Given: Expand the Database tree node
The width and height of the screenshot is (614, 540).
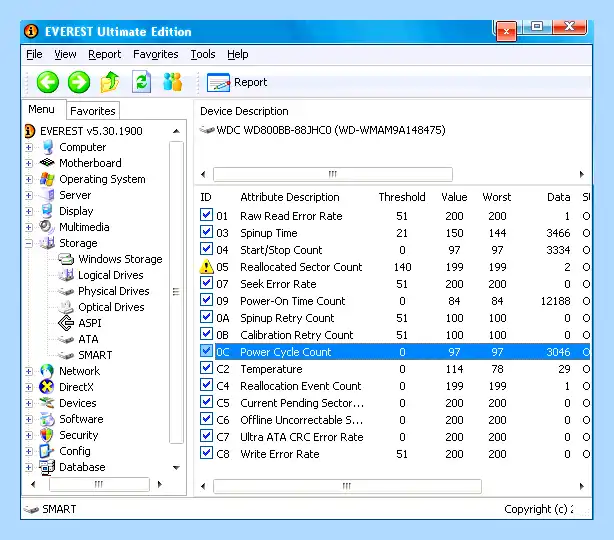Looking at the screenshot, I should click(29, 468).
